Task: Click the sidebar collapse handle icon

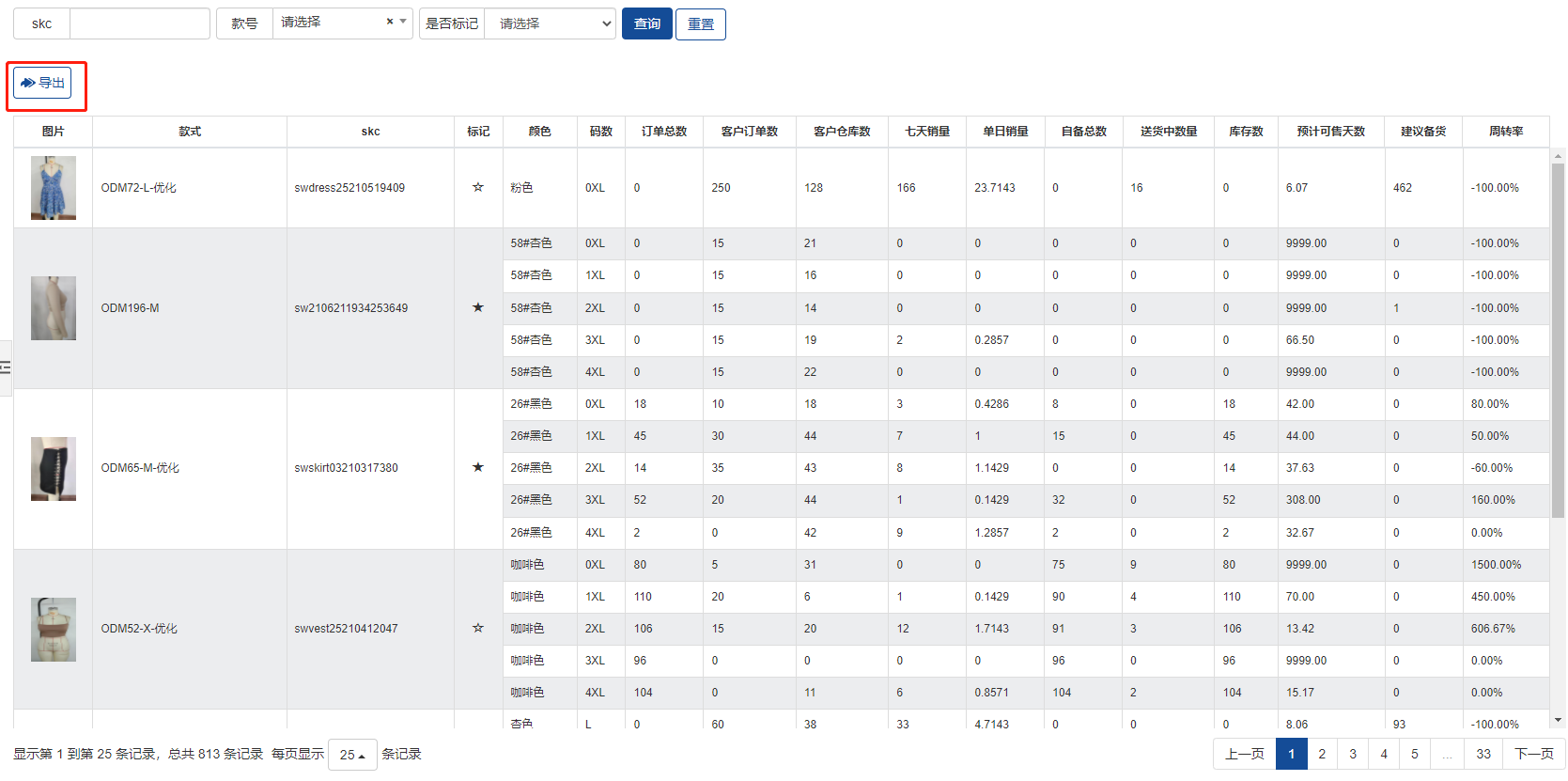Action: (x=5, y=367)
